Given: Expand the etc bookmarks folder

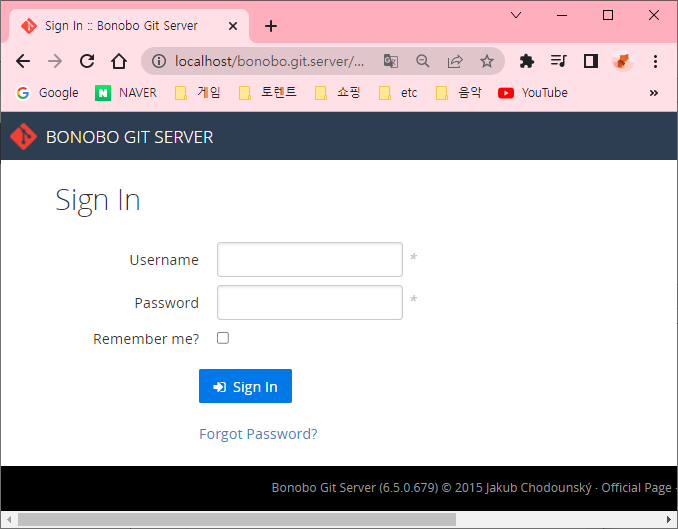Looking at the screenshot, I should 398,93.
